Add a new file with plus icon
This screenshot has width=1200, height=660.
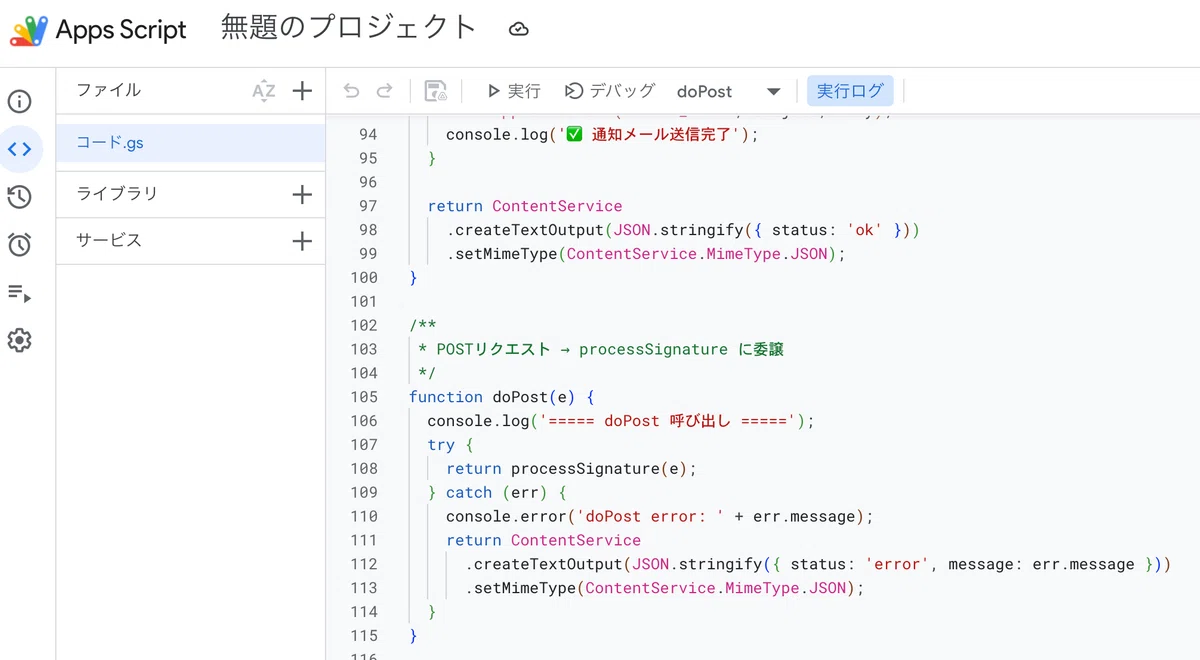tap(302, 91)
